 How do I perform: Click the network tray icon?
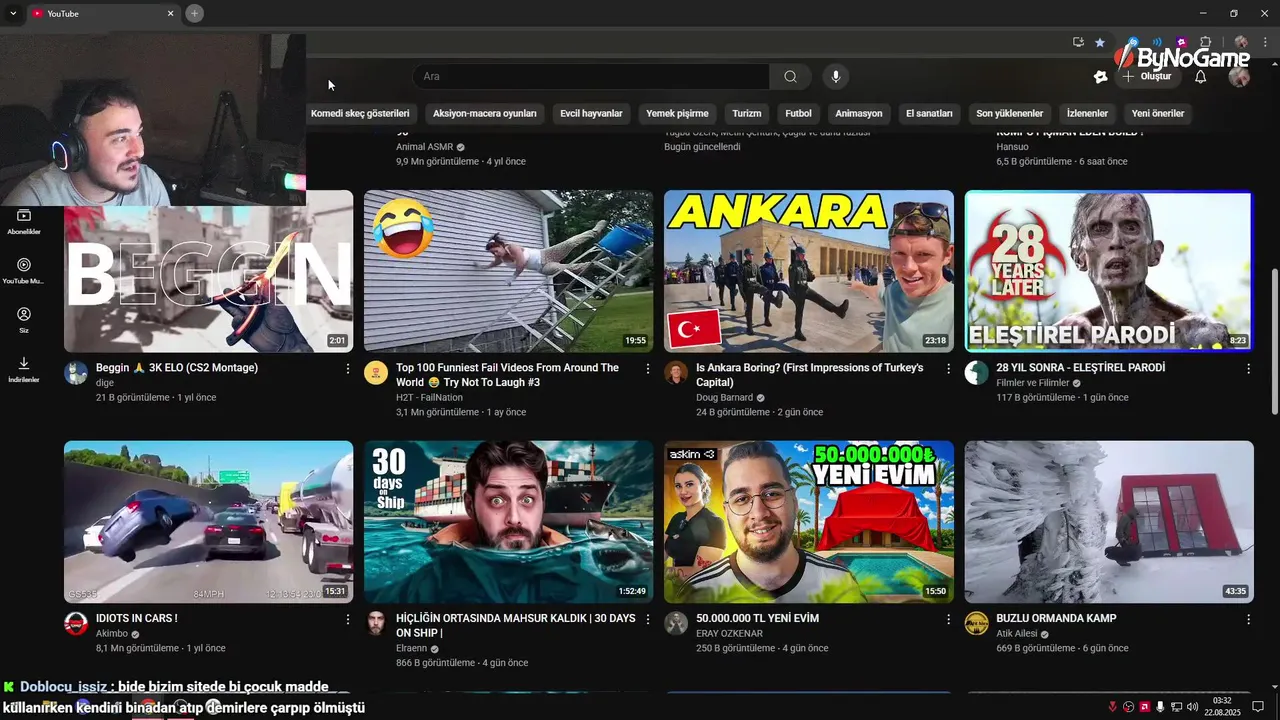click(1176, 707)
